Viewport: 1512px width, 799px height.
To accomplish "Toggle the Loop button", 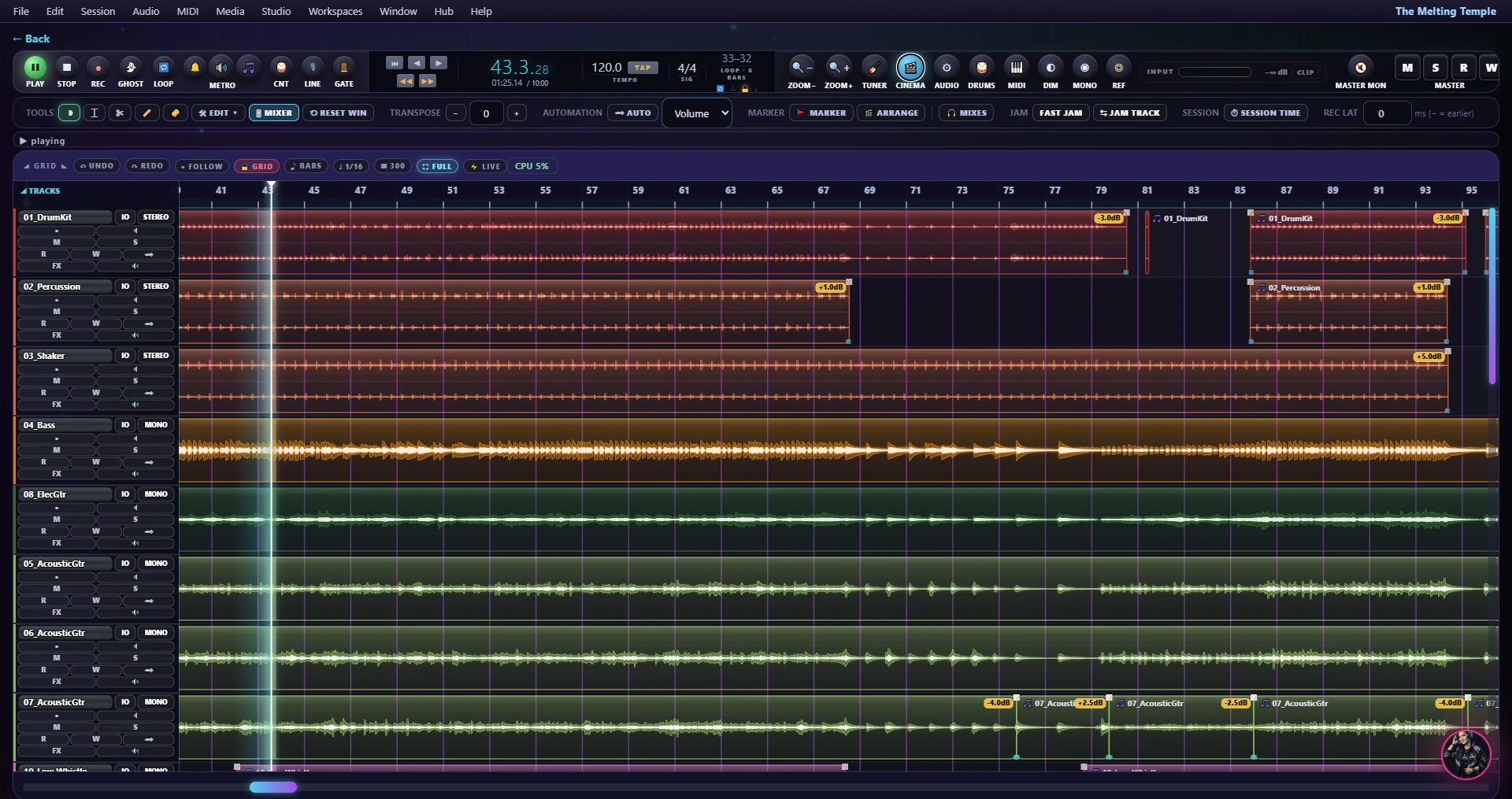I will [x=163, y=68].
